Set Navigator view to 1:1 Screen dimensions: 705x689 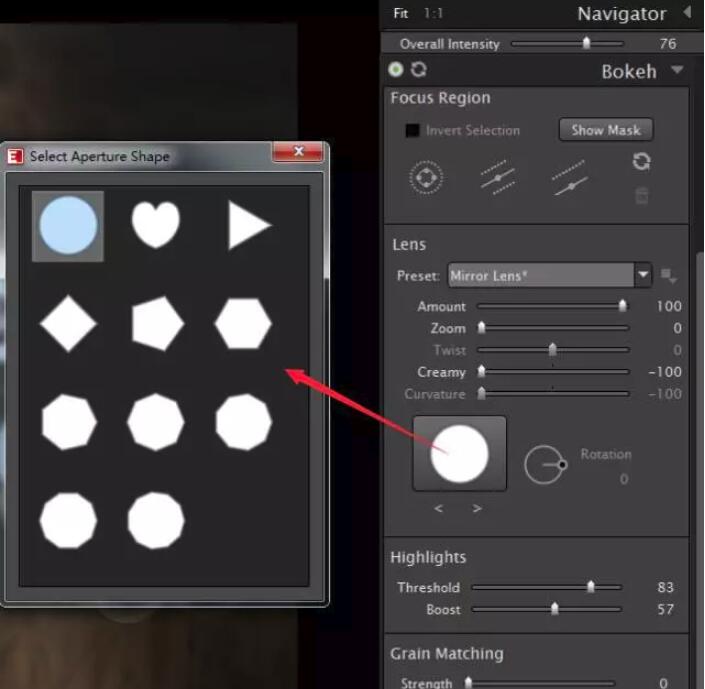click(433, 13)
